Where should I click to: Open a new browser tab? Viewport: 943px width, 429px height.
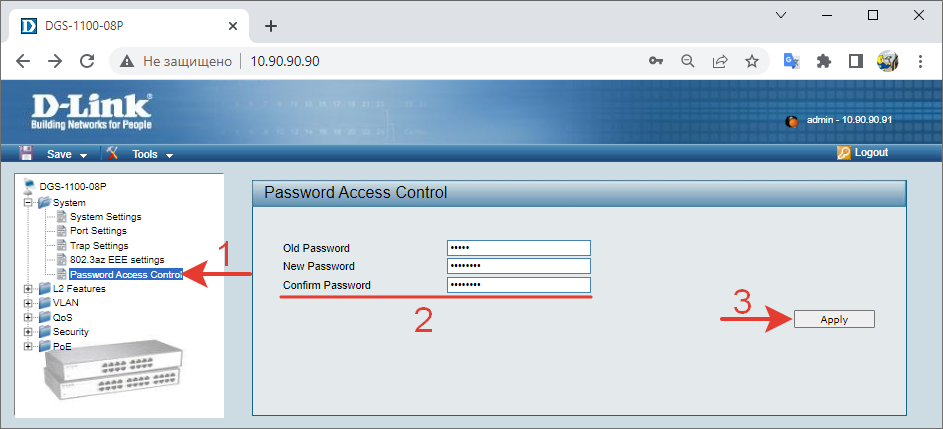pos(270,26)
